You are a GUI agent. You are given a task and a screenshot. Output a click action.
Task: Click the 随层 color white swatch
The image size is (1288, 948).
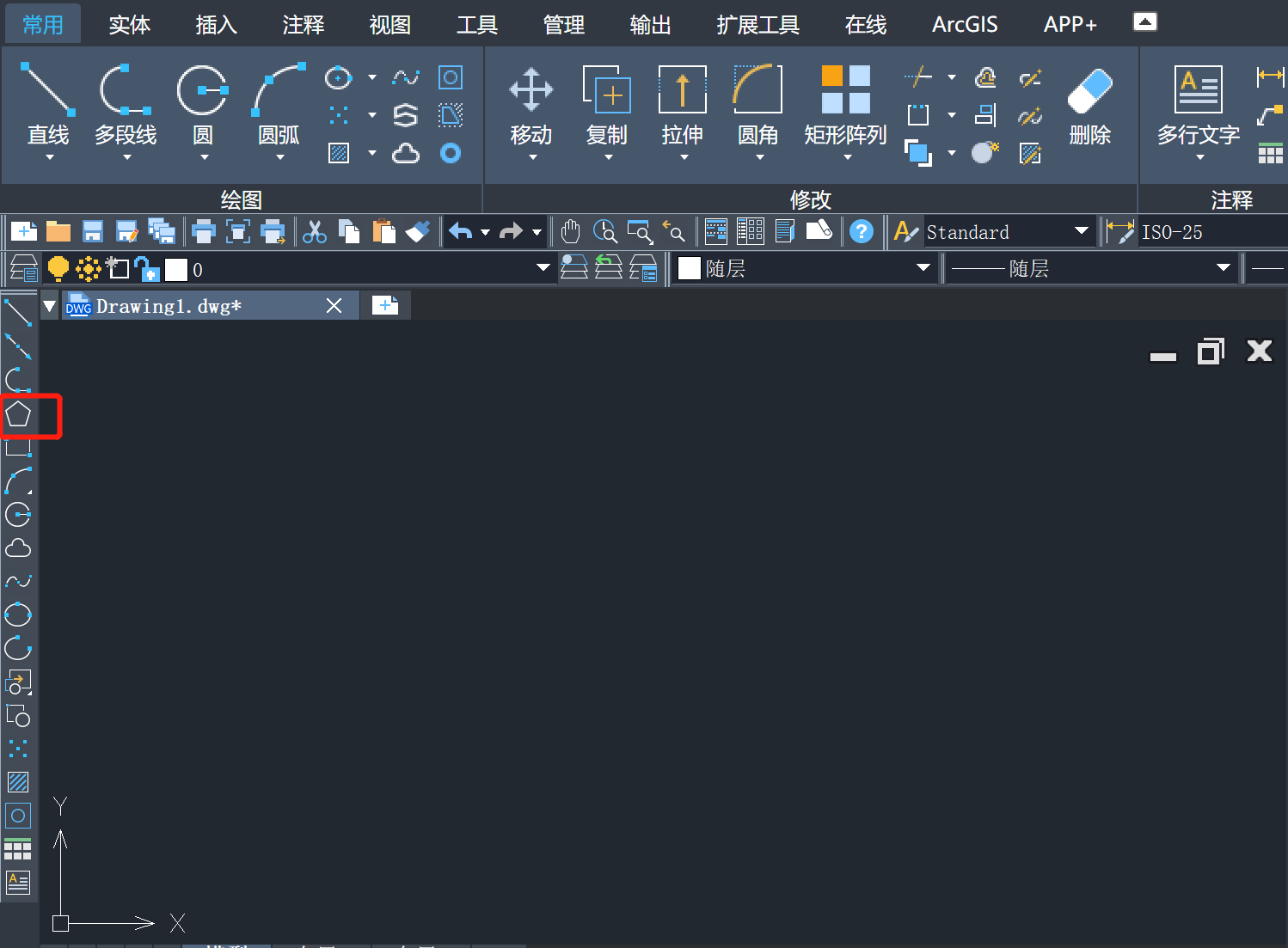[690, 268]
